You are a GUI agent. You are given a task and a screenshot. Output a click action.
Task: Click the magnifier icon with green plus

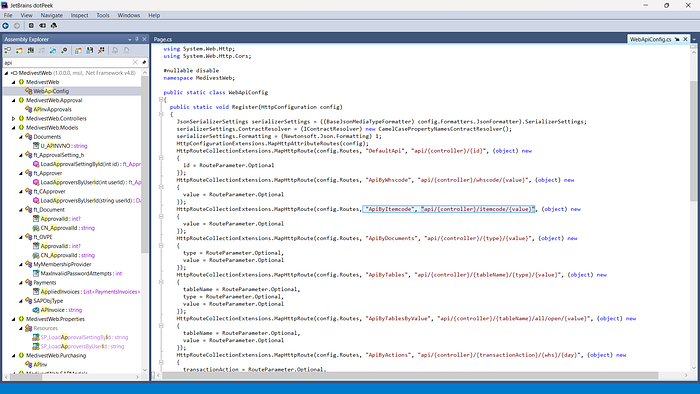pos(64,50)
